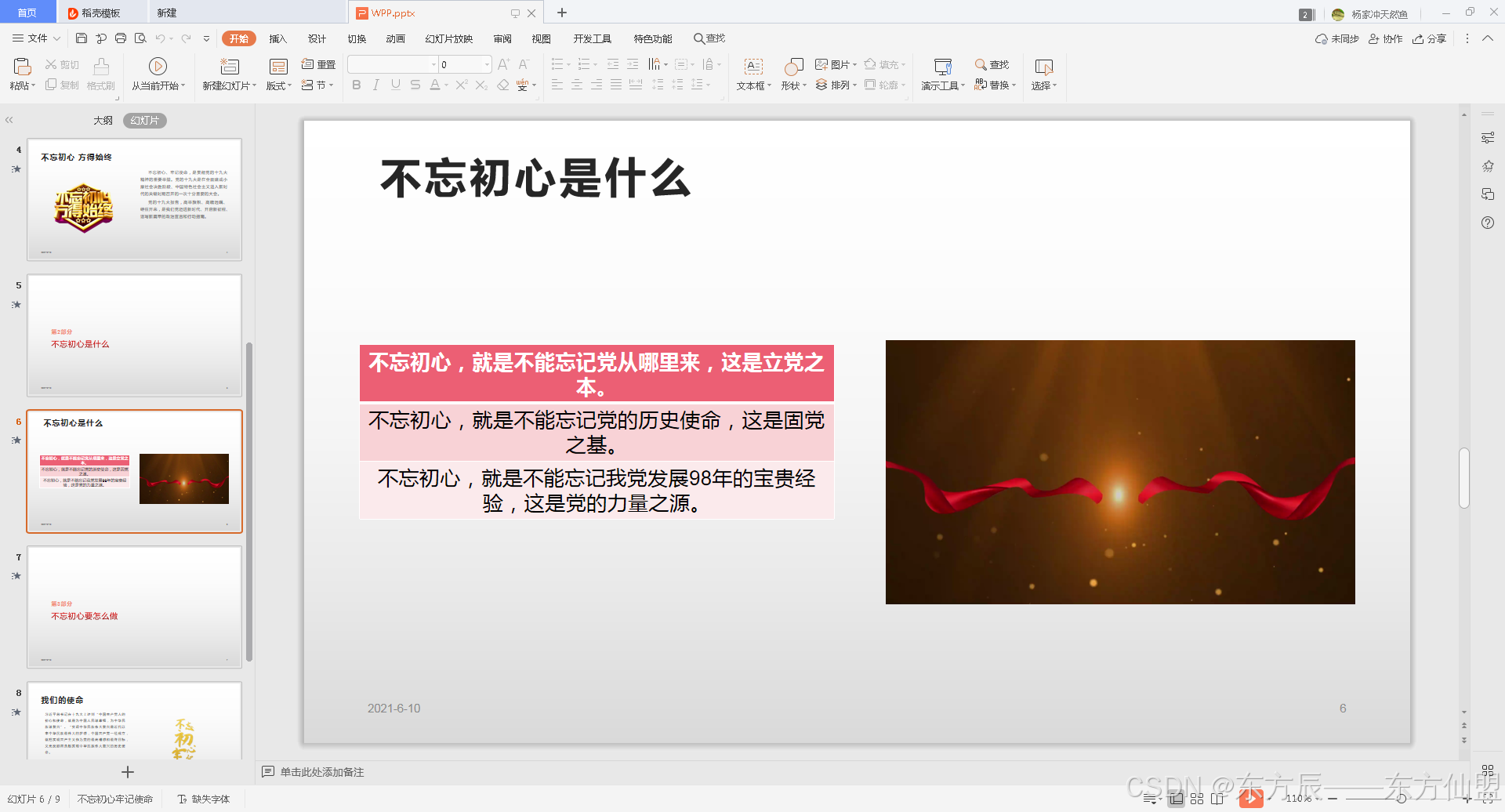Open the font name dropdown
The height and width of the screenshot is (812, 1505).
click(433, 64)
